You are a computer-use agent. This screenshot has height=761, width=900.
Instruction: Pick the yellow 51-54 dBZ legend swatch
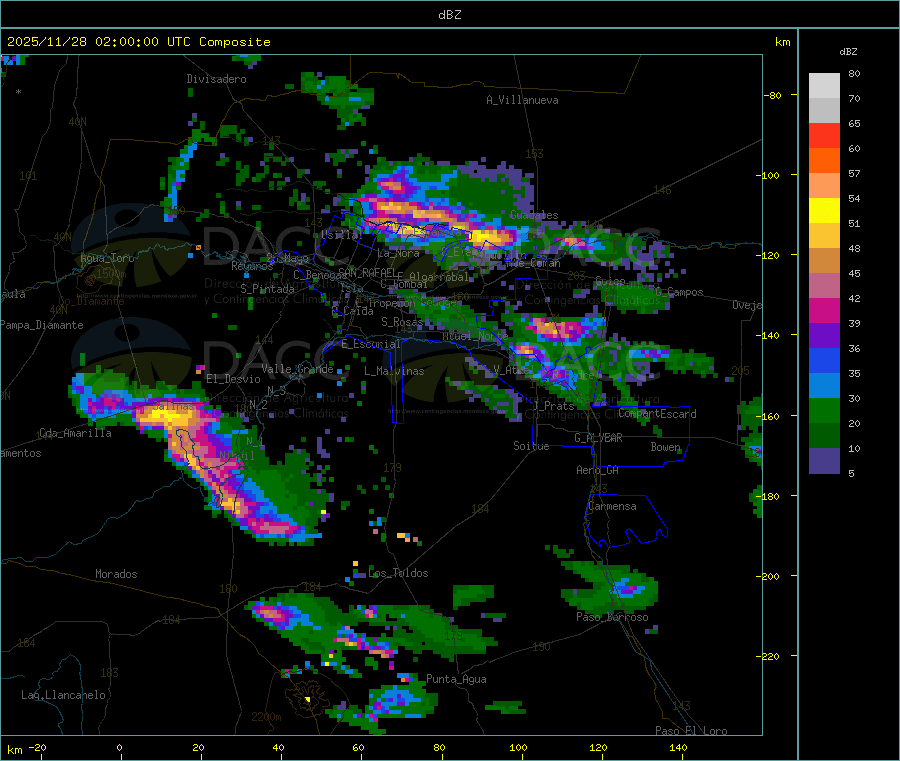point(824,211)
